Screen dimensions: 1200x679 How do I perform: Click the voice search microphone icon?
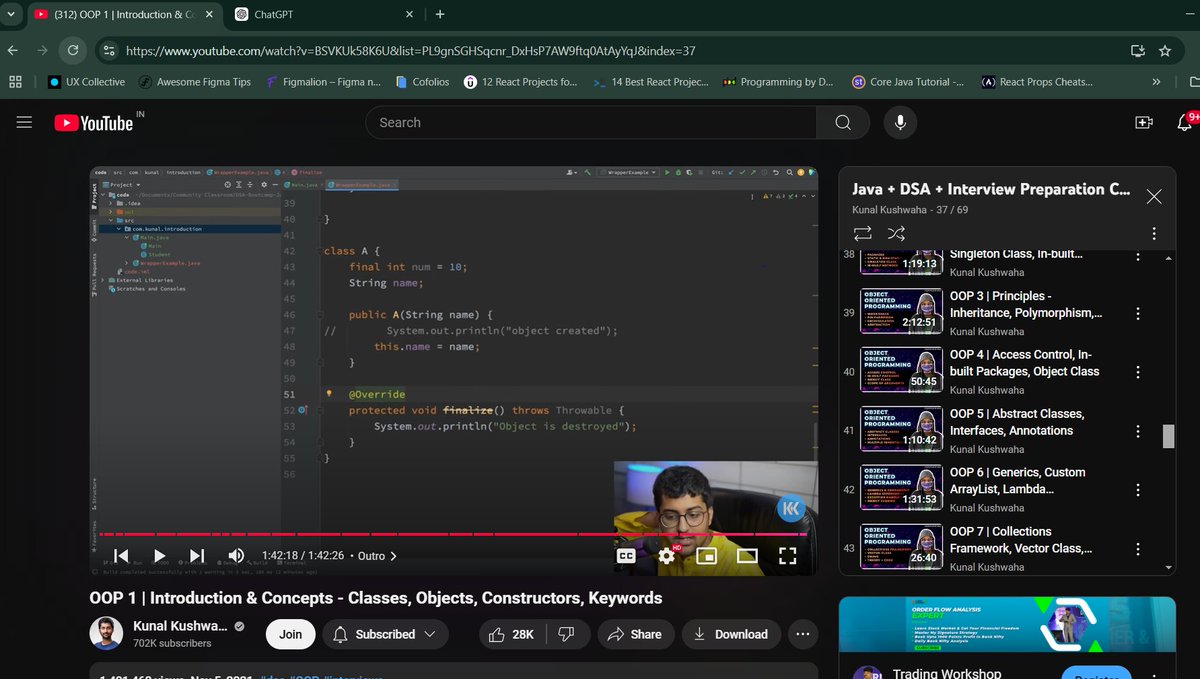pos(899,122)
